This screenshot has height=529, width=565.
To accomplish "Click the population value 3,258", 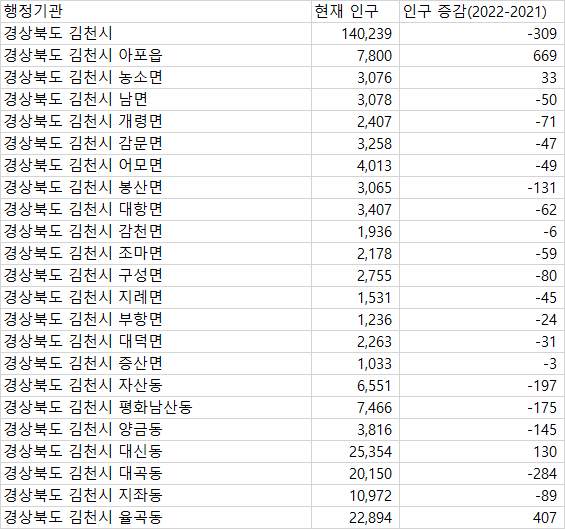I will click(374, 144).
